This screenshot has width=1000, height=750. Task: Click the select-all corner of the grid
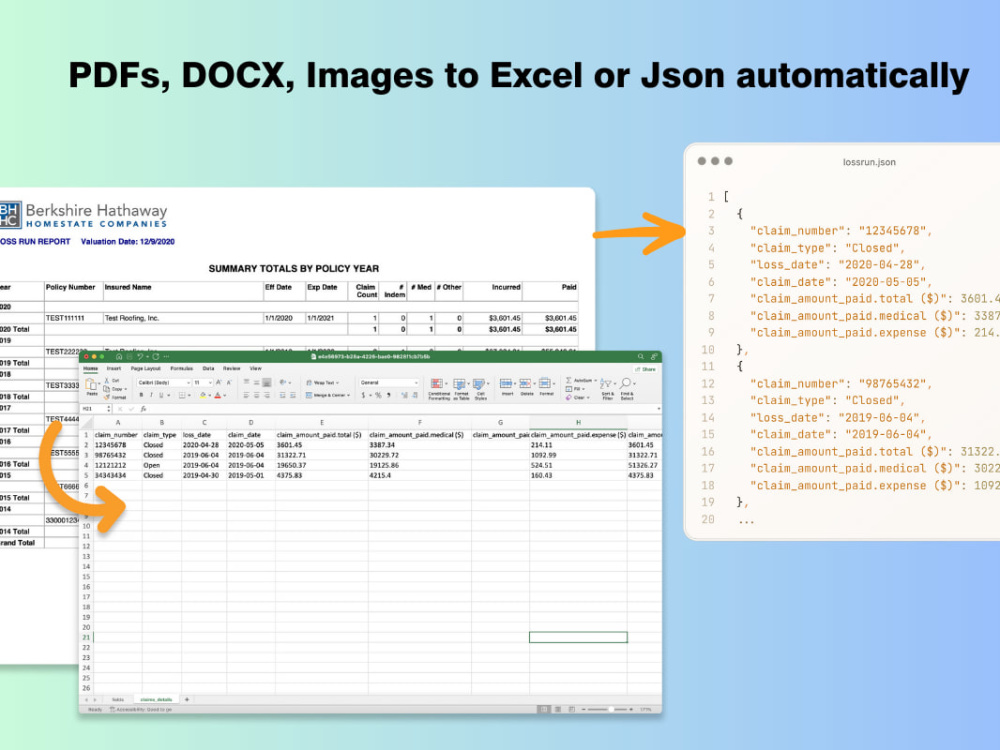coord(86,422)
